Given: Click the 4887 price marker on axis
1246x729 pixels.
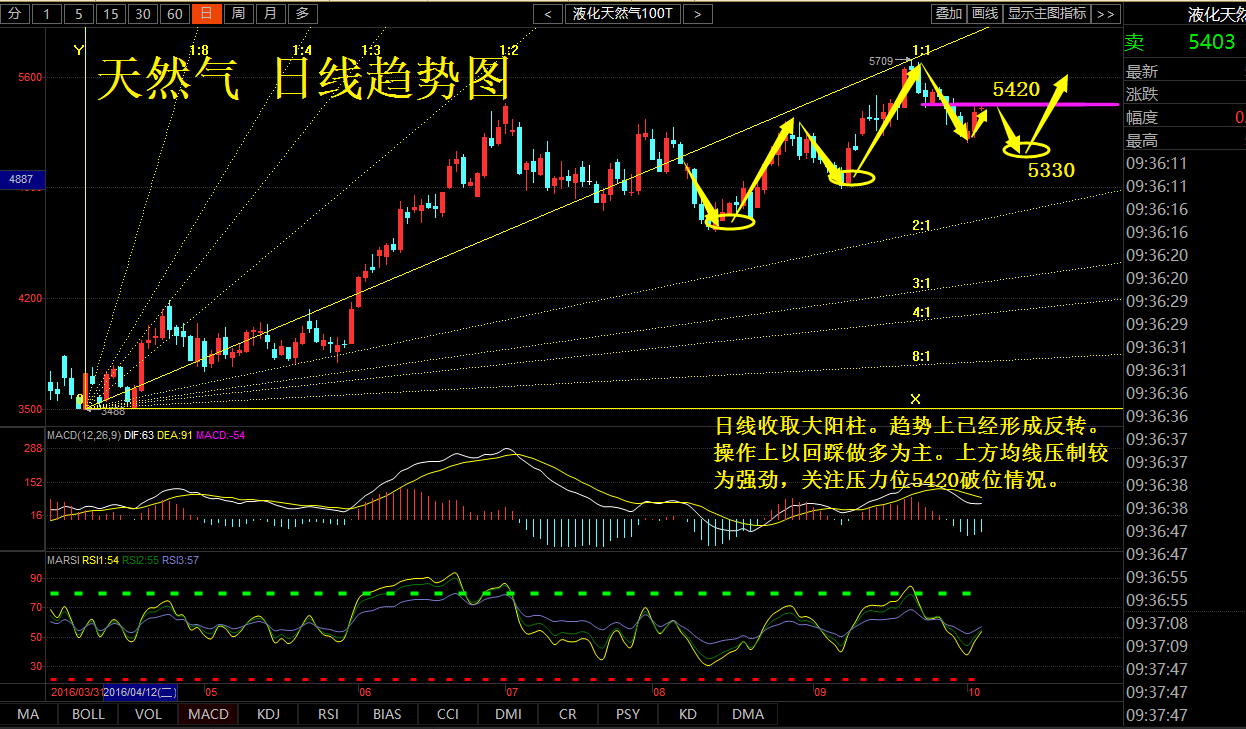Looking at the screenshot, I should point(20,179).
